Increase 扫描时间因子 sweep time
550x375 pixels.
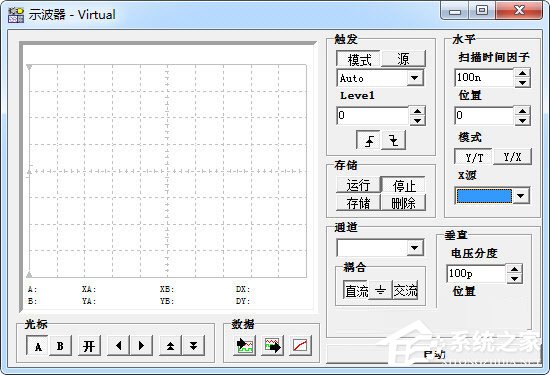point(523,73)
